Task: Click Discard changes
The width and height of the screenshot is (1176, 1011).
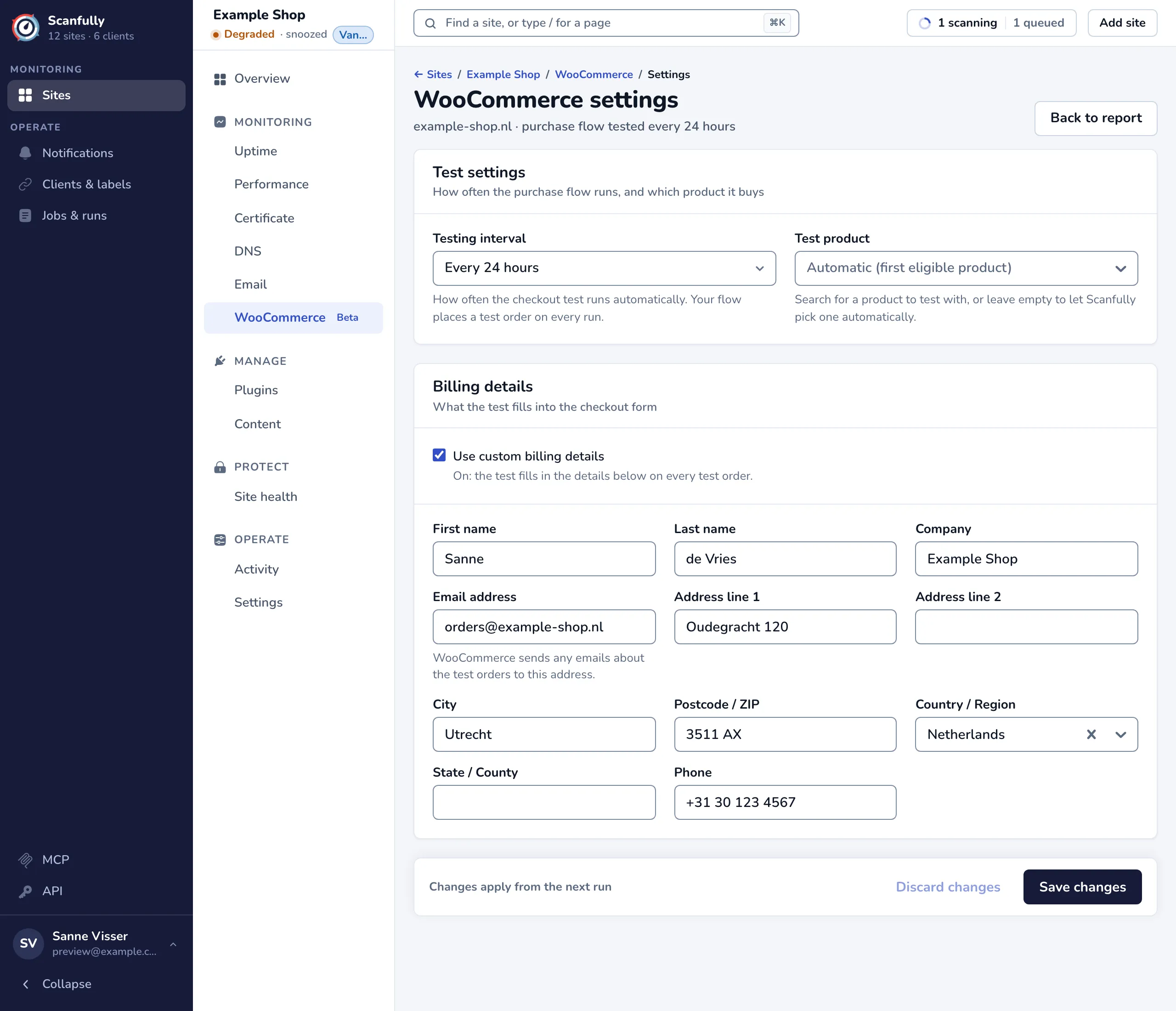Action: point(948,886)
